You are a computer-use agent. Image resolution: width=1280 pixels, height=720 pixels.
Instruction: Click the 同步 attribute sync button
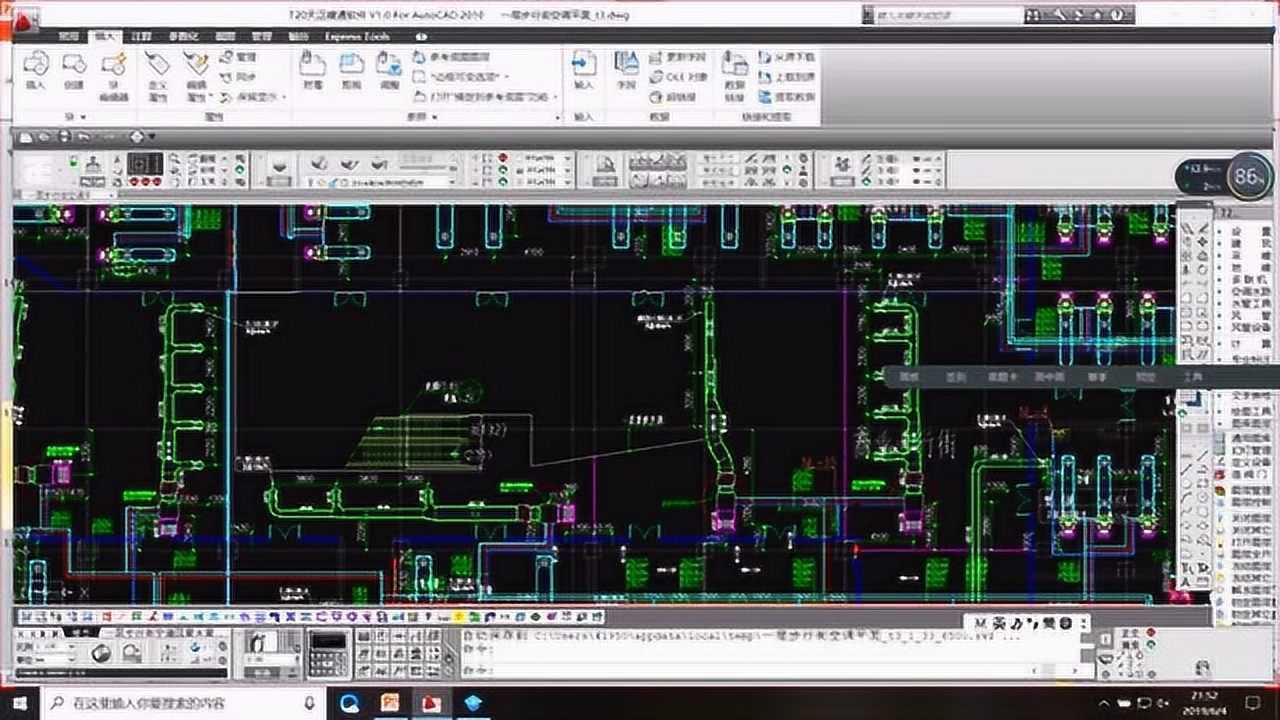[239, 77]
